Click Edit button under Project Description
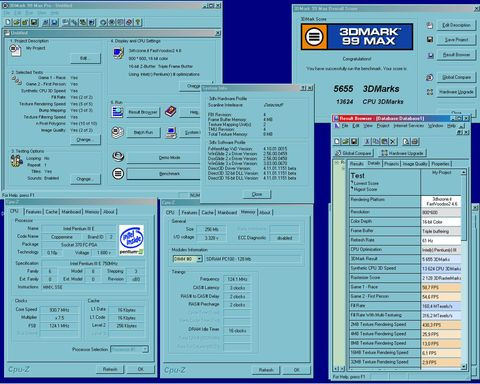 85,58
